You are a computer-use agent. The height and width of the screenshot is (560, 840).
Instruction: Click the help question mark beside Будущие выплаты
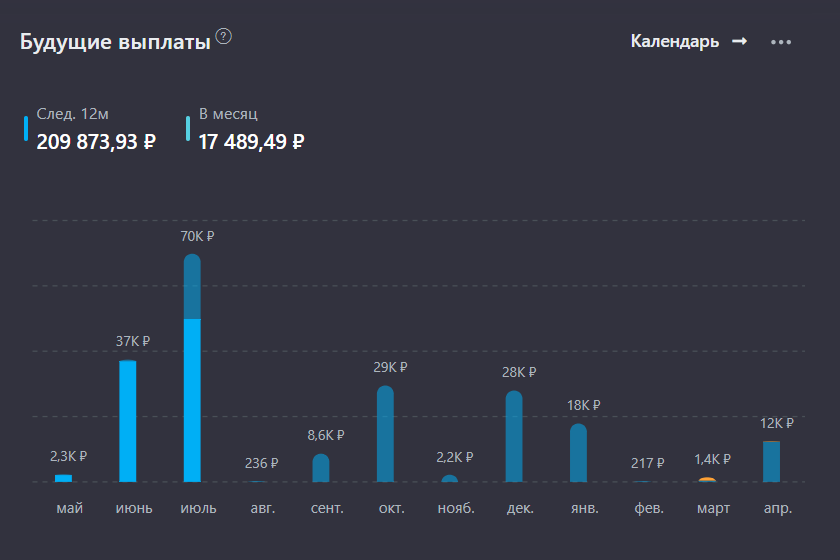pos(223,36)
